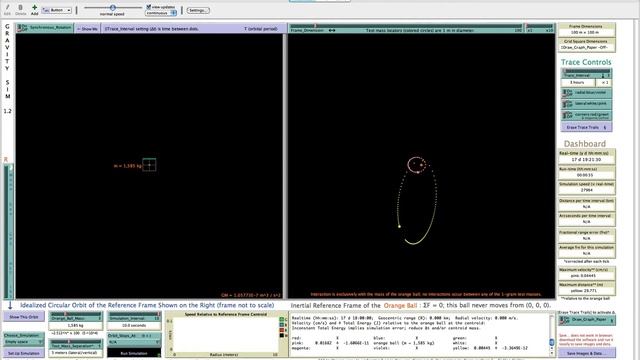Click the Maximum velocity monitor value
Viewport: 640px width, 360px height.
coord(586,276)
